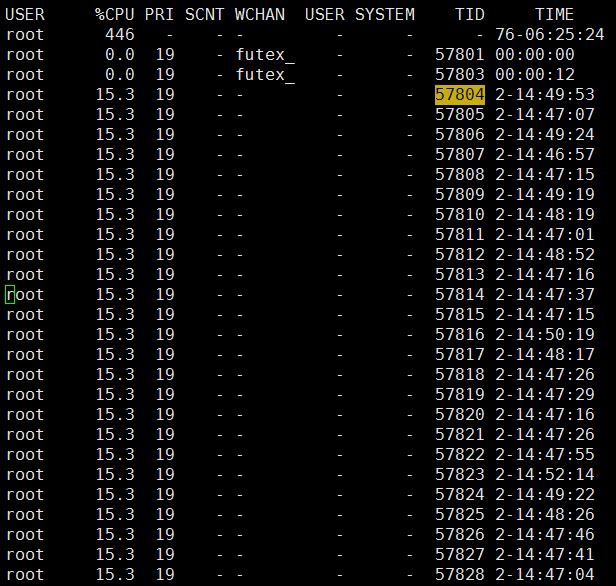Click TID 57828

[460, 575]
